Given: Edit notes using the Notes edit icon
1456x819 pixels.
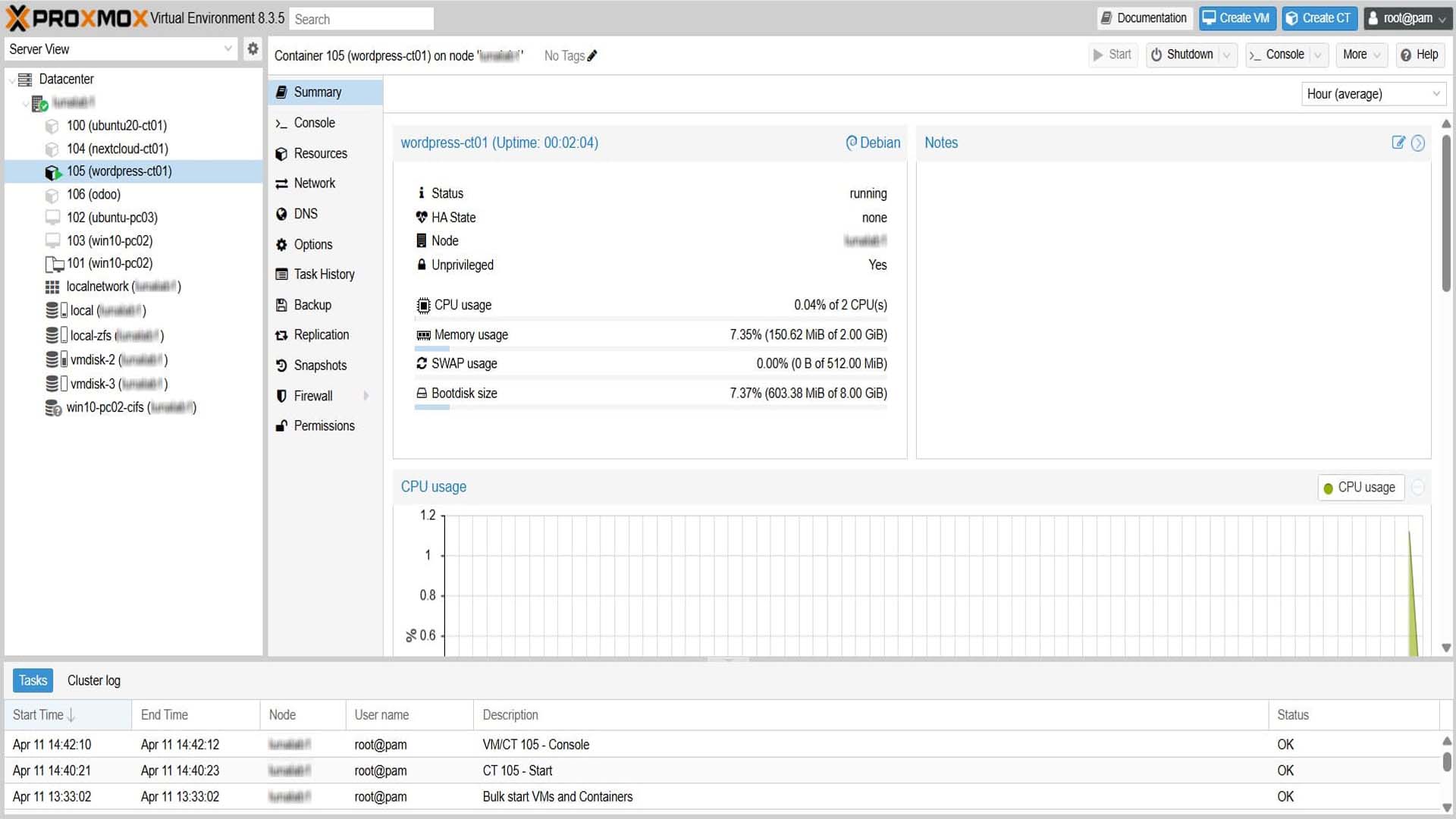Looking at the screenshot, I should pyautogui.click(x=1398, y=143).
